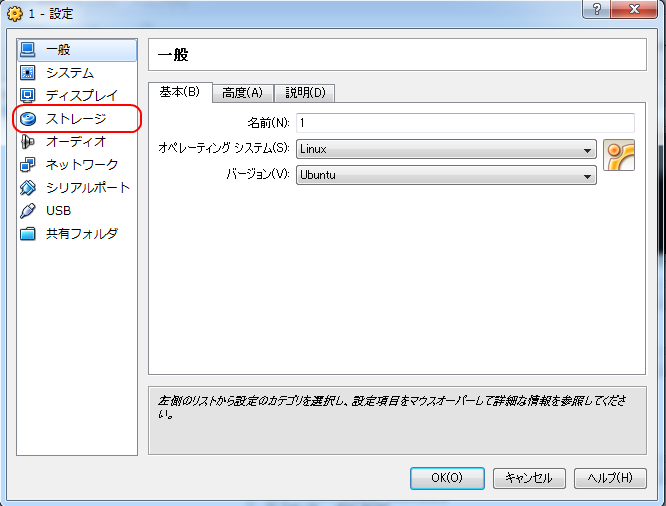Click the ディスプレイ screen icon
666x506 pixels.
(28, 96)
